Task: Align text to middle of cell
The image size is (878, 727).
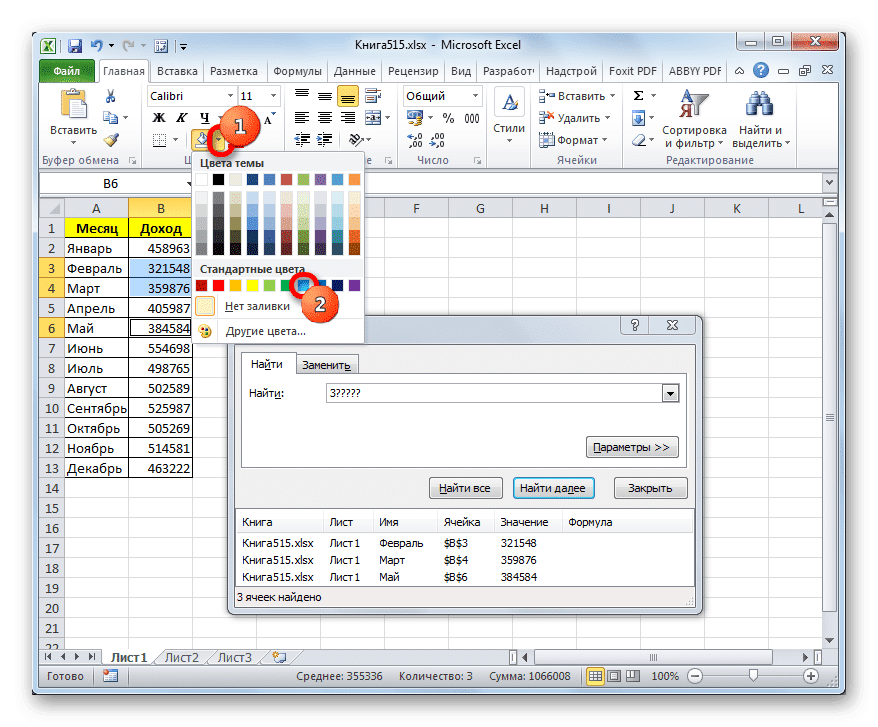Action: pyautogui.click(x=325, y=96)
